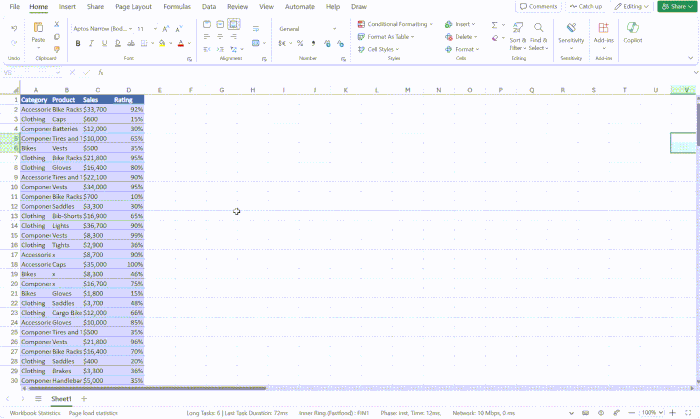Toggle Bold formatting
This screenshot has height=419, width=700.
pos(78,43)
